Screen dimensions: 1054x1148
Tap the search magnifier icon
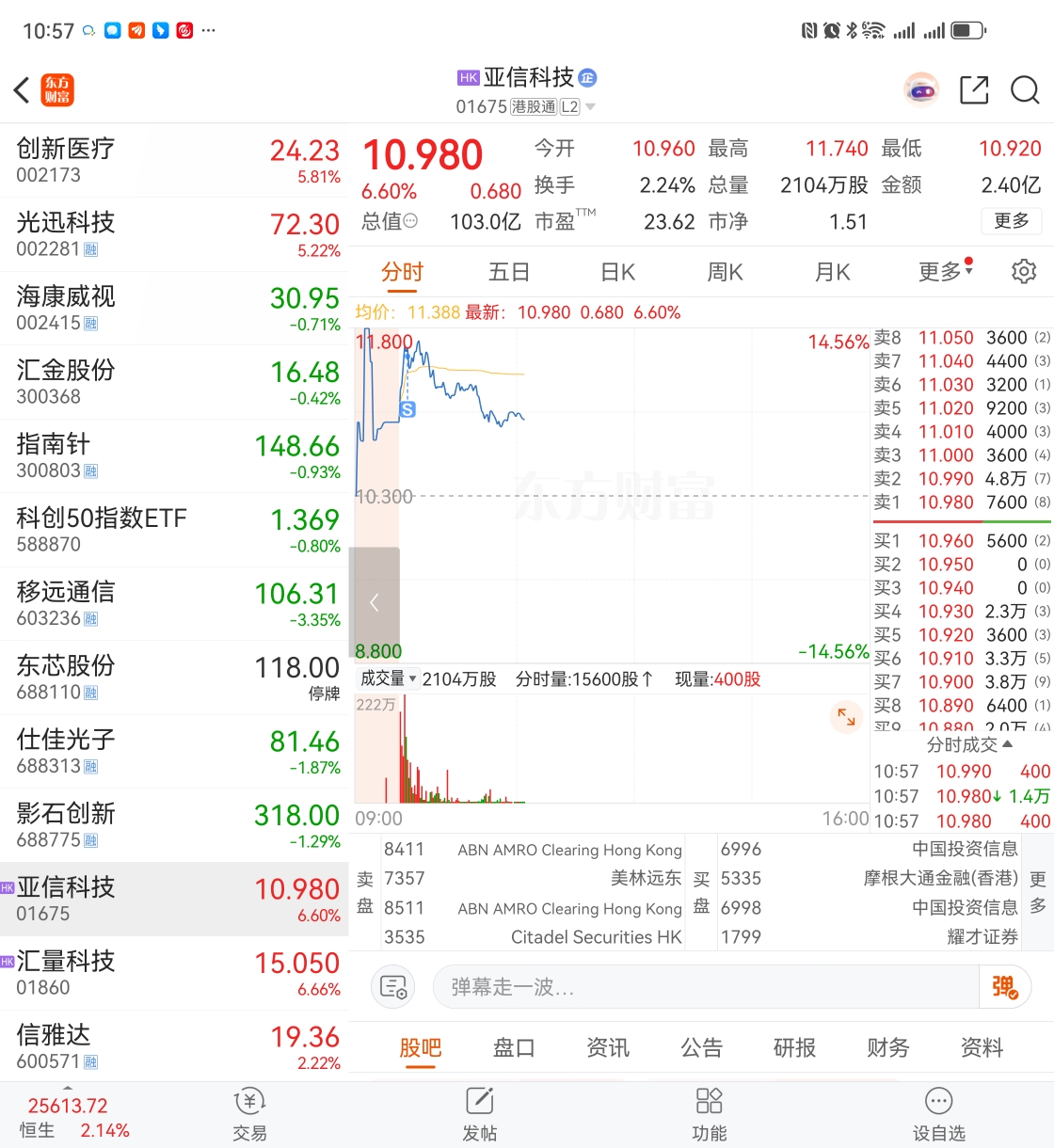1025,90
